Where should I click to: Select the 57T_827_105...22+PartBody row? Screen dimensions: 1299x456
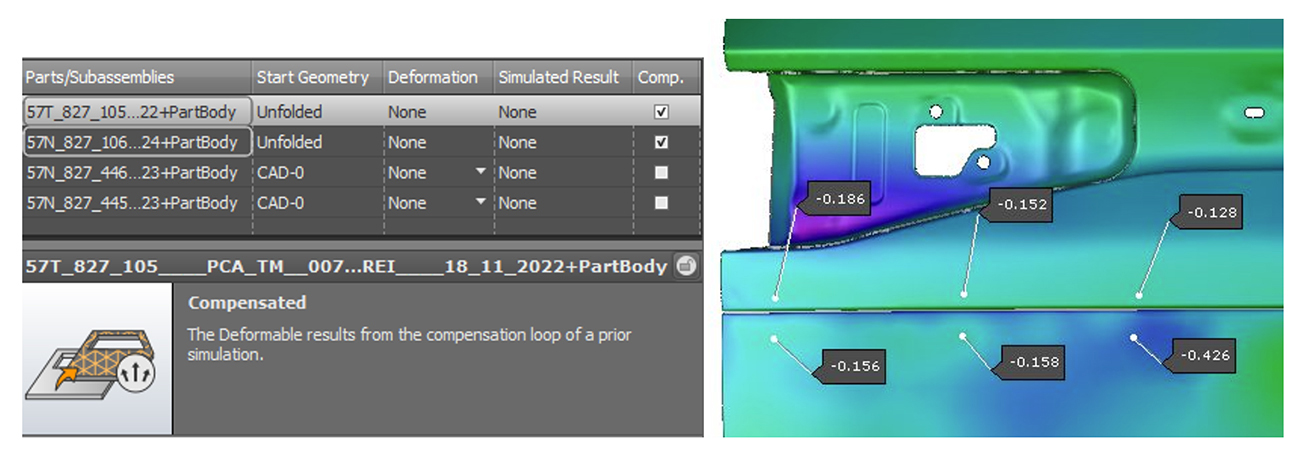coord(132,112)
